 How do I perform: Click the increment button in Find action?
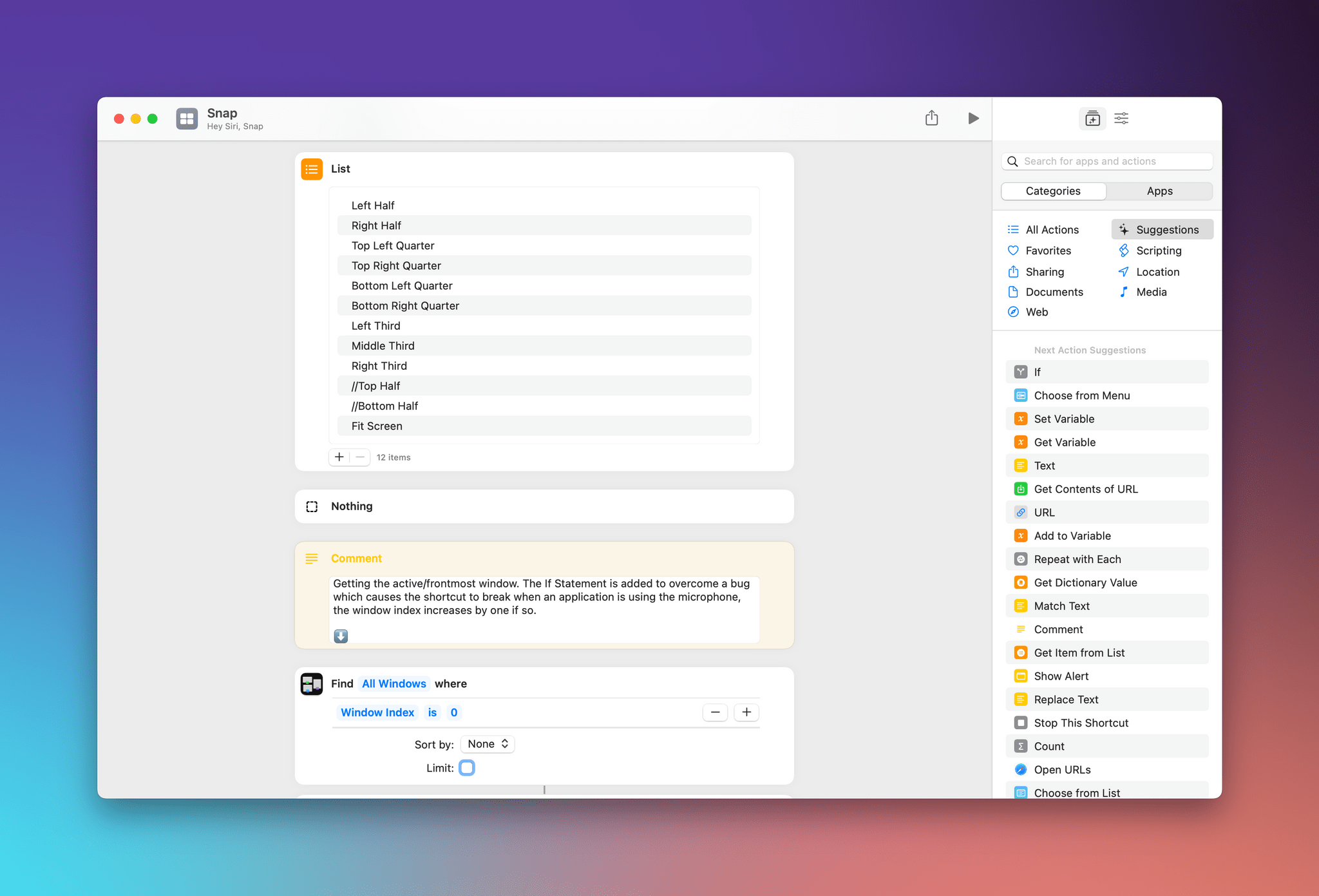pos(746,712)
